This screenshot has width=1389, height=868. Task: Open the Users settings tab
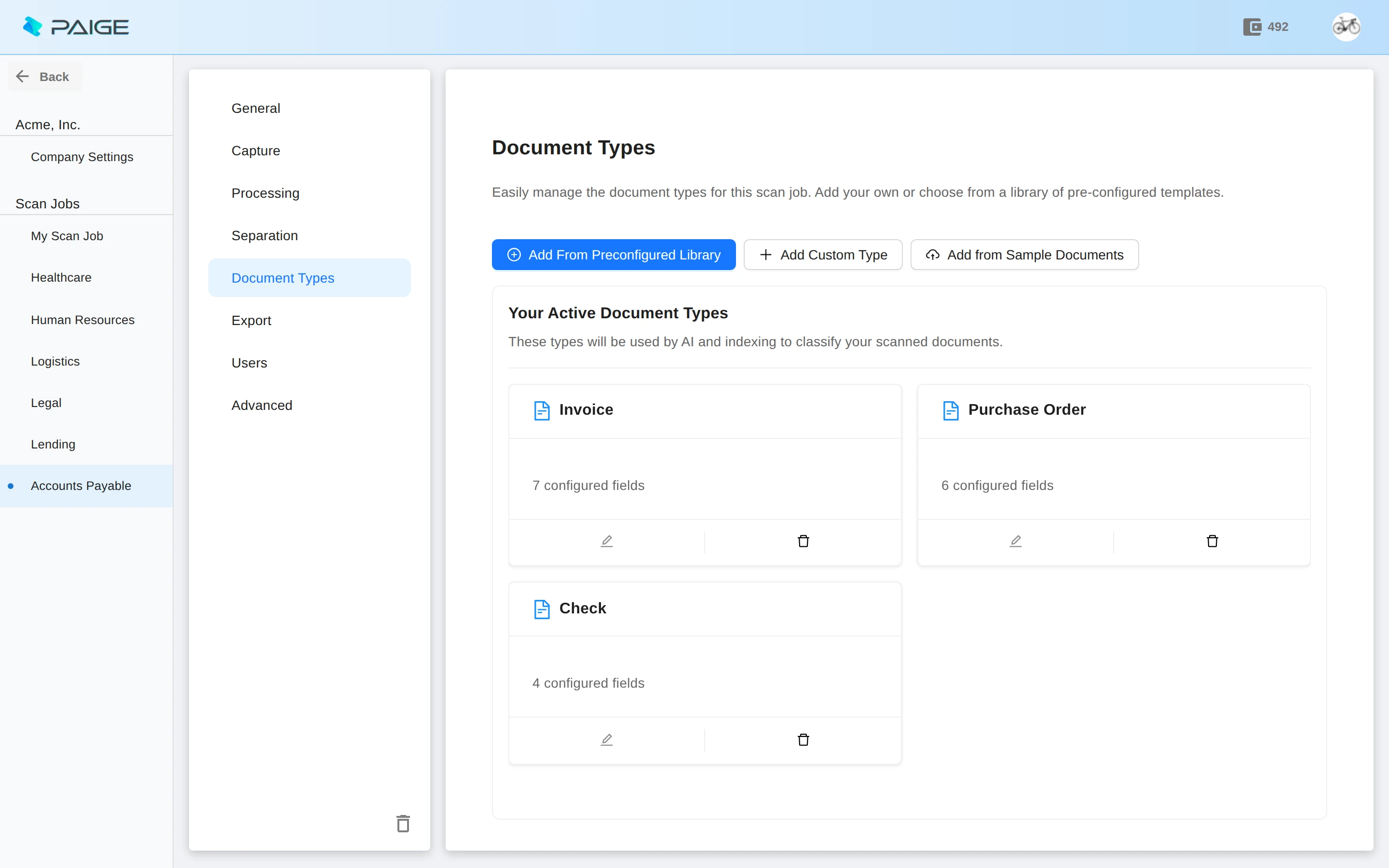(309, 363)
